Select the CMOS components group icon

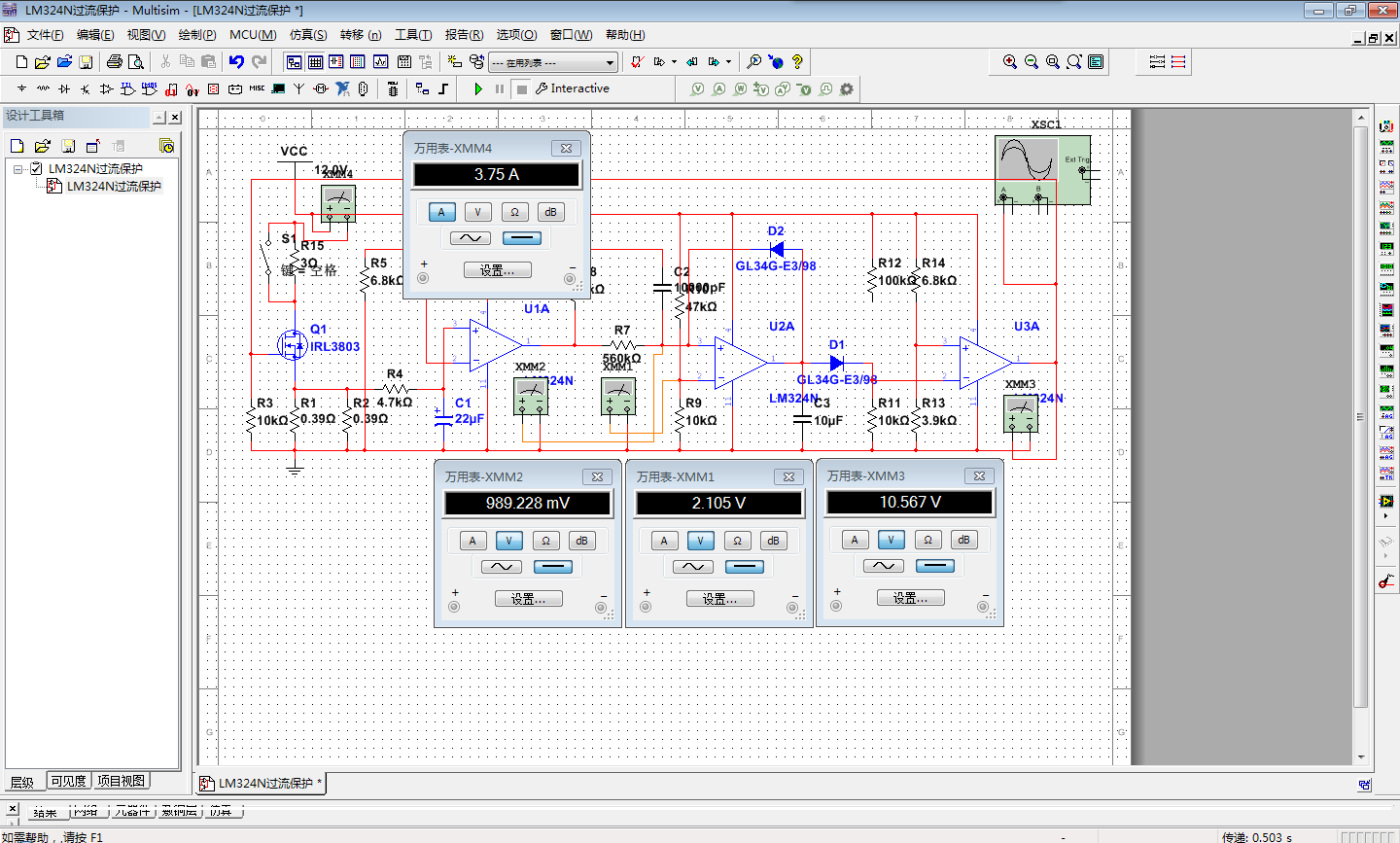click(x=148, y=88)
